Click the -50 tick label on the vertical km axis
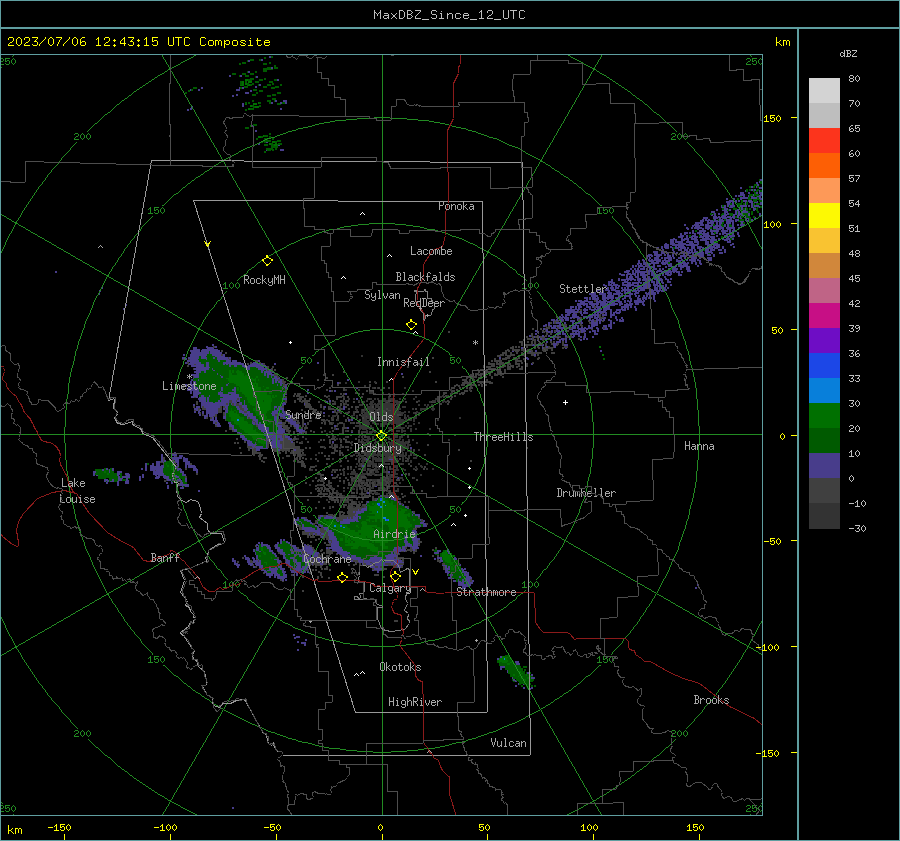The width and height of the screenshot is (900, 841). tap(774, 541)
